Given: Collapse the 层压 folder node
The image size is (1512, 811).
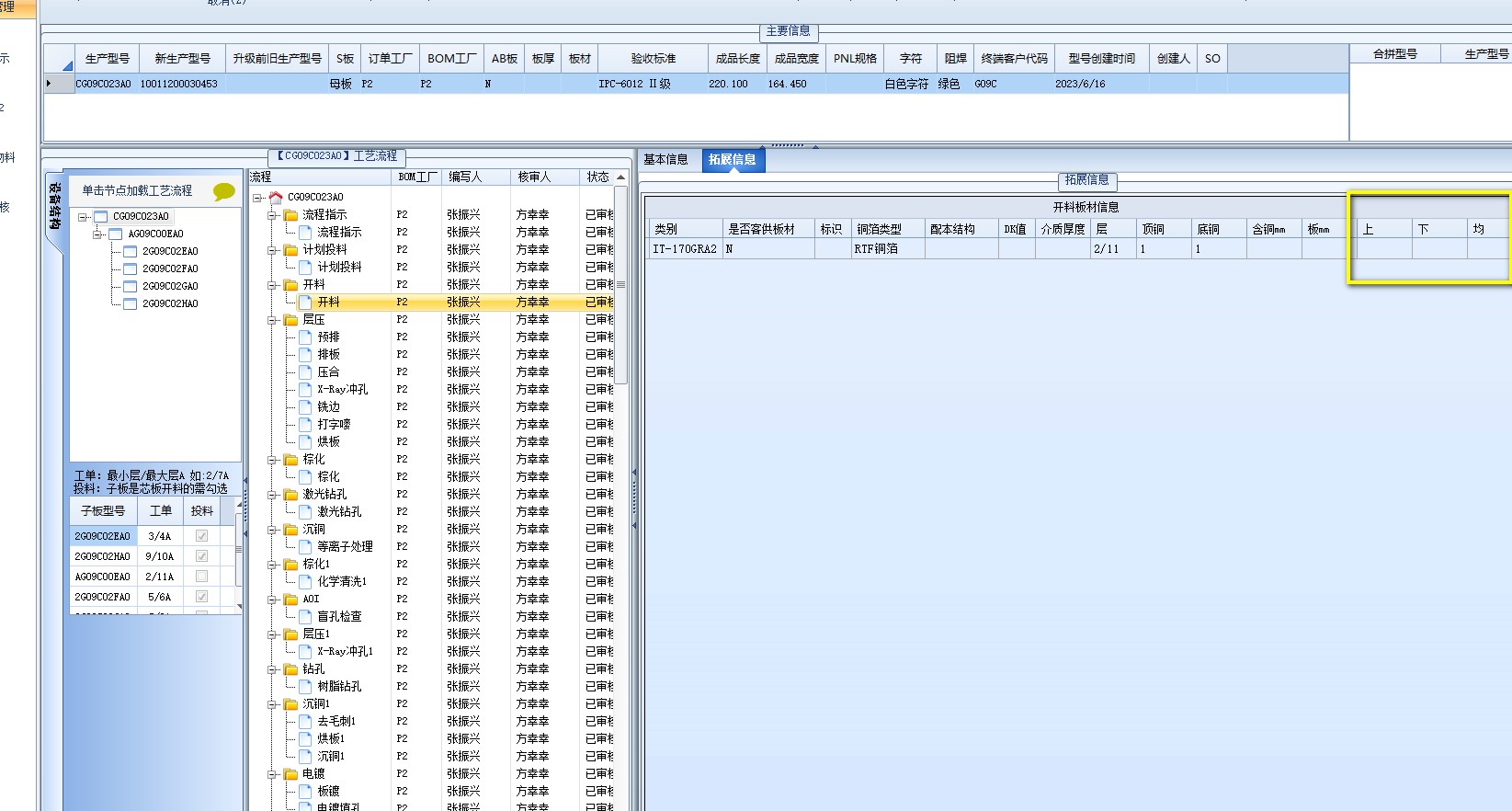Looking at the screenshot, I should [272, 320].
